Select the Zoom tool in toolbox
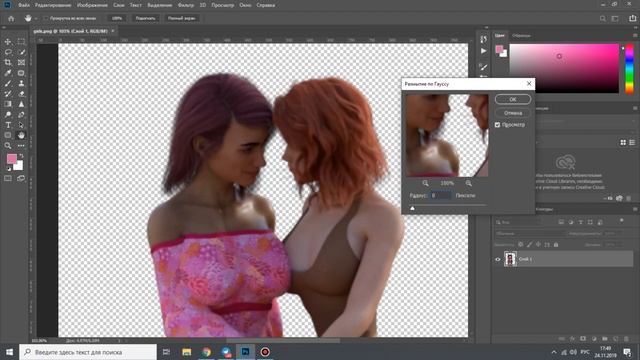The height and width of the screenshot is (360, 640). pos(8,145)
